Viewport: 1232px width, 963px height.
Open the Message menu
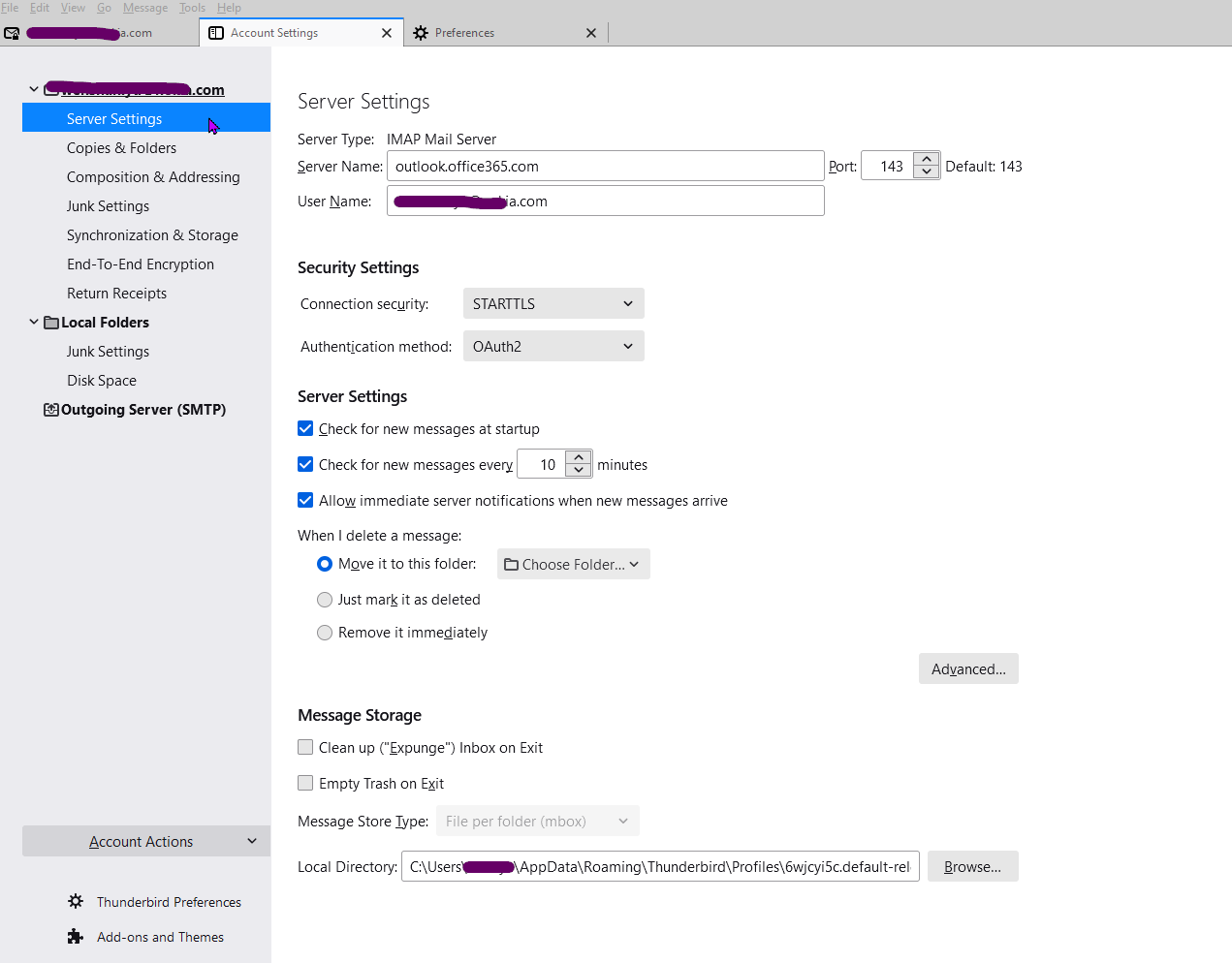pos(145,8)
